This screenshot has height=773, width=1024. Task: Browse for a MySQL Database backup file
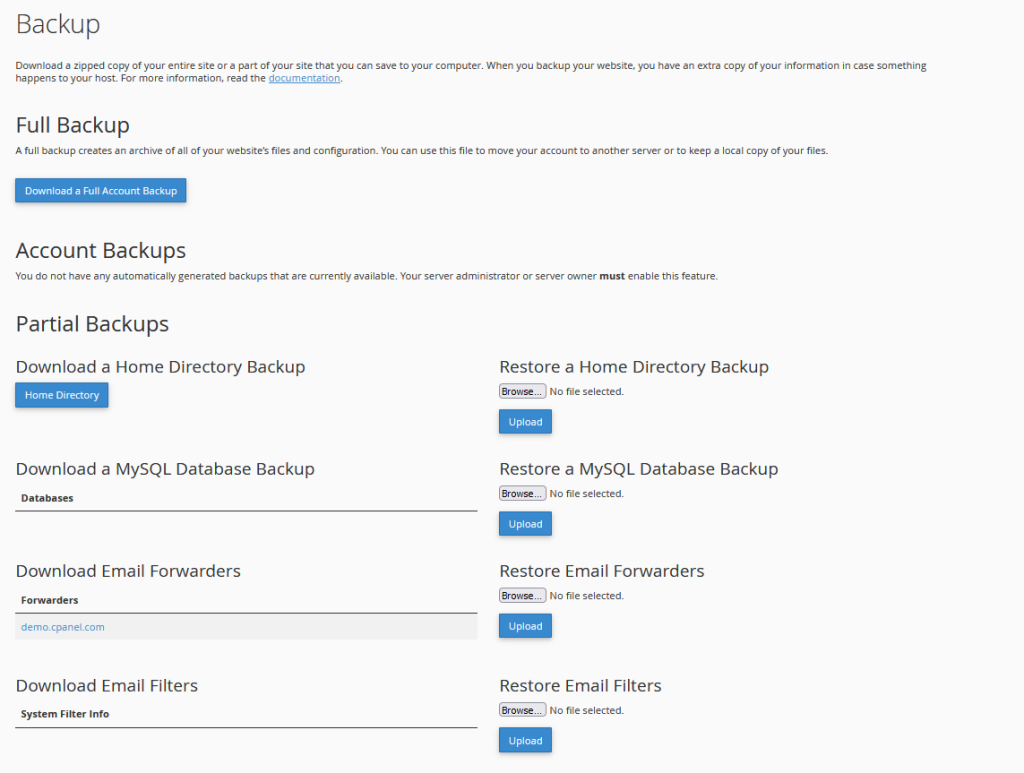(522, 494)
